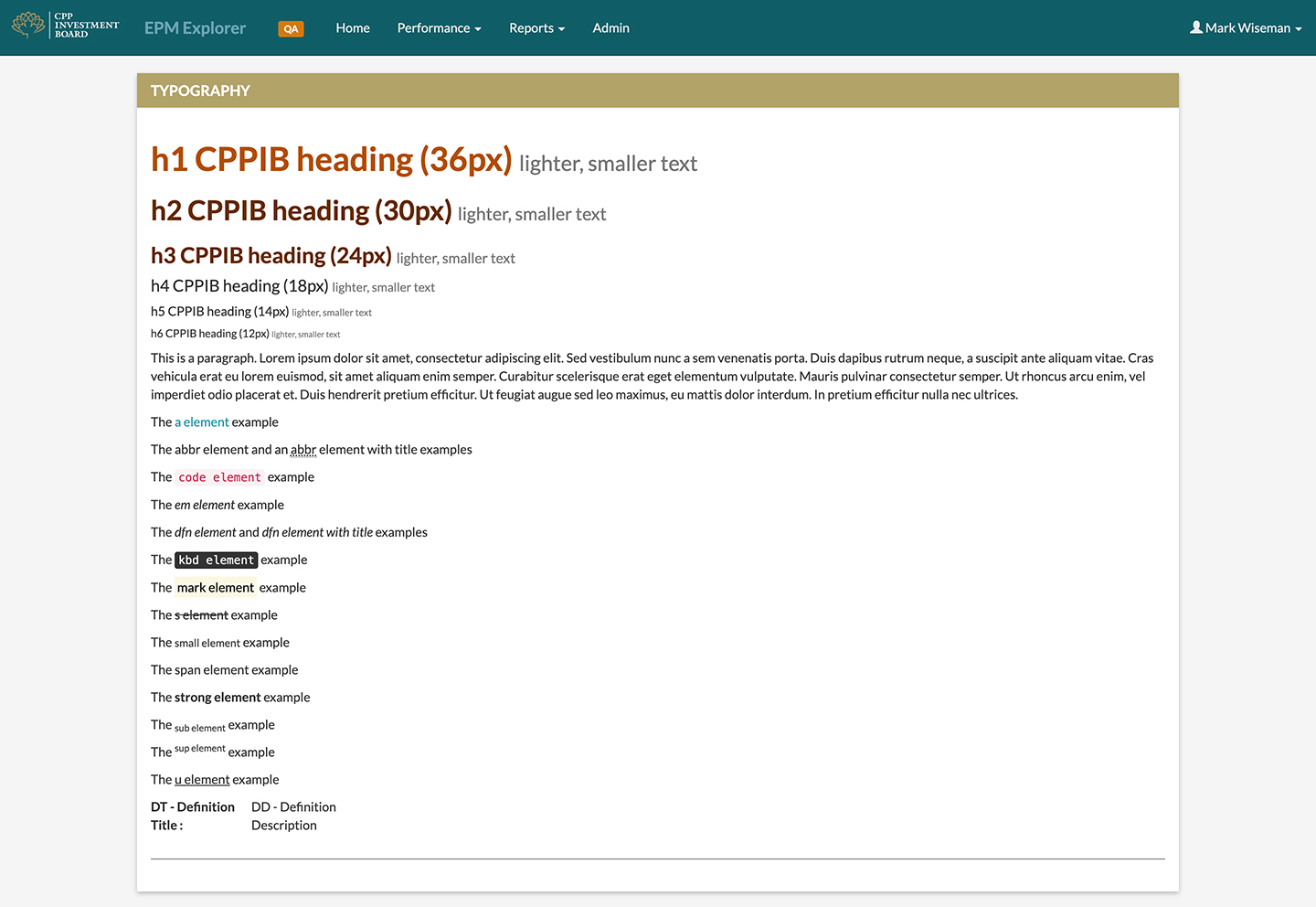Viewport: 1316px width, 907px height.
Task: Click the bold 'strong element' text
Action: [x=218, y=698]
